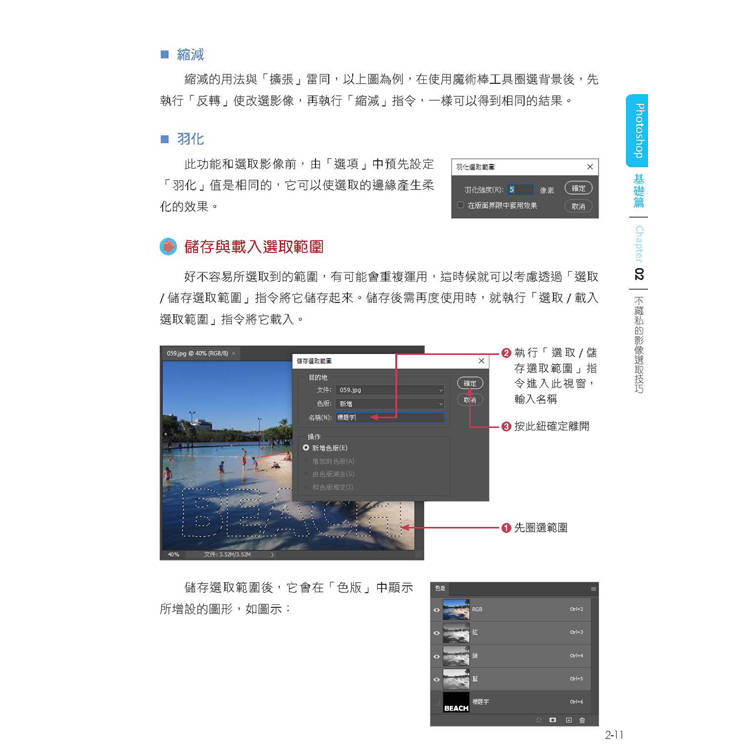Open the document dropdown showing 059.jpg
The image size is (750, 750).
[390, 390]
